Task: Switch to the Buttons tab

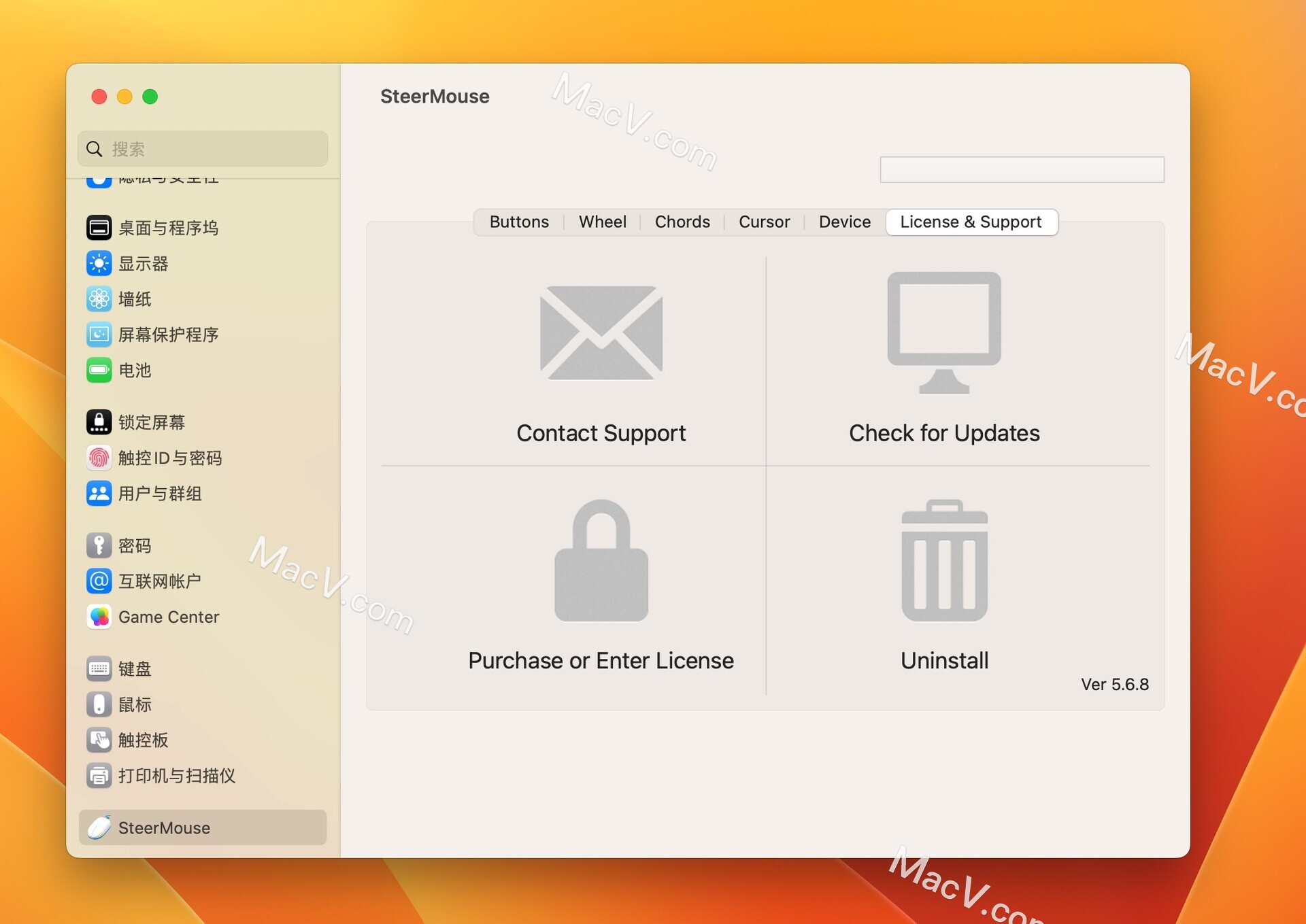Action: (x=519, y=222)
